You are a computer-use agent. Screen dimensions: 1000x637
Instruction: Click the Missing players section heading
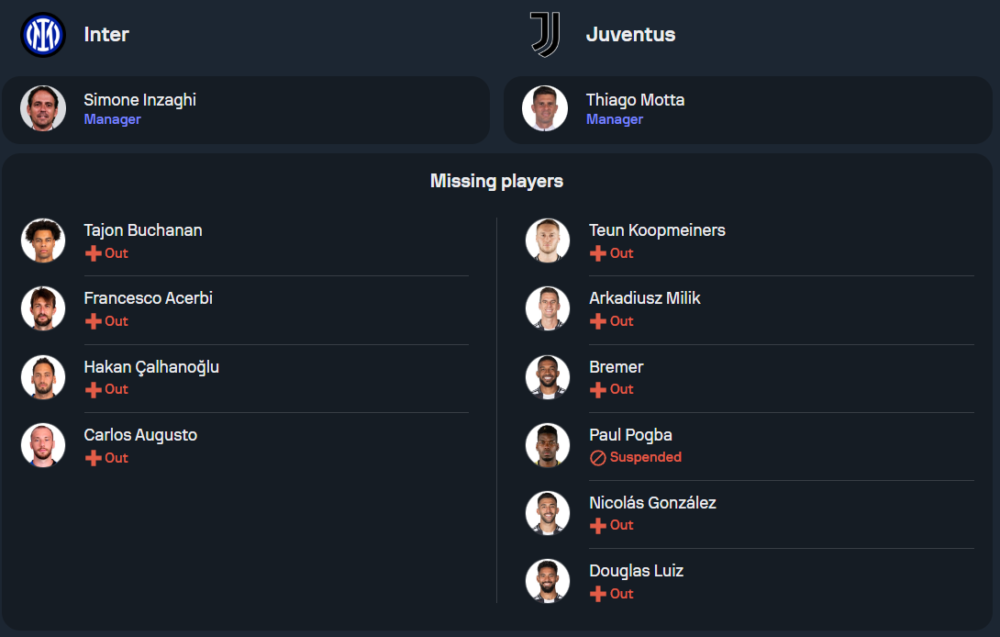497,181
